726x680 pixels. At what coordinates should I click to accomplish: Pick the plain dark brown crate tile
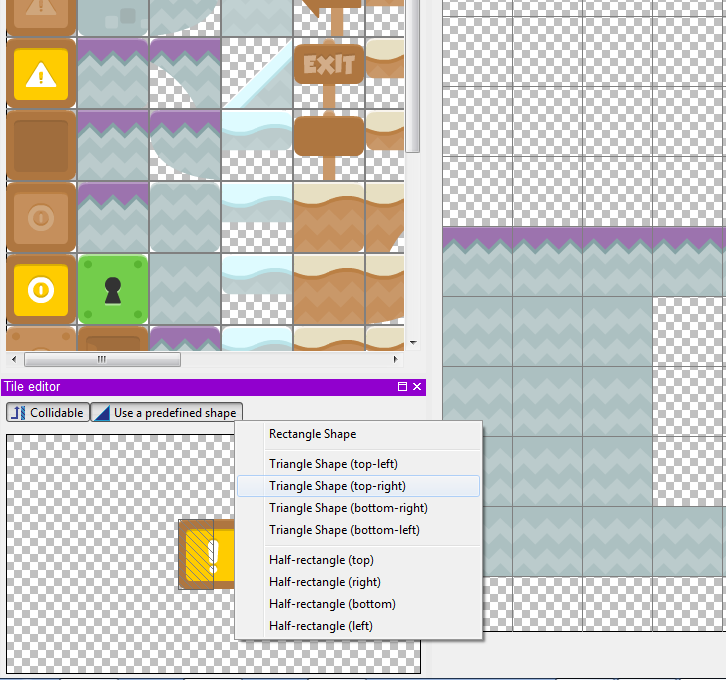(41, 145)
